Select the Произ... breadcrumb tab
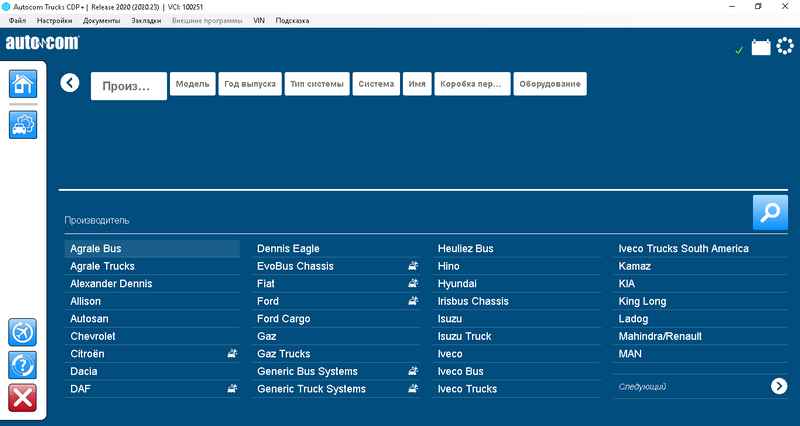The height and width of the screenshot is (426, 800). click(x=129, y=86)
